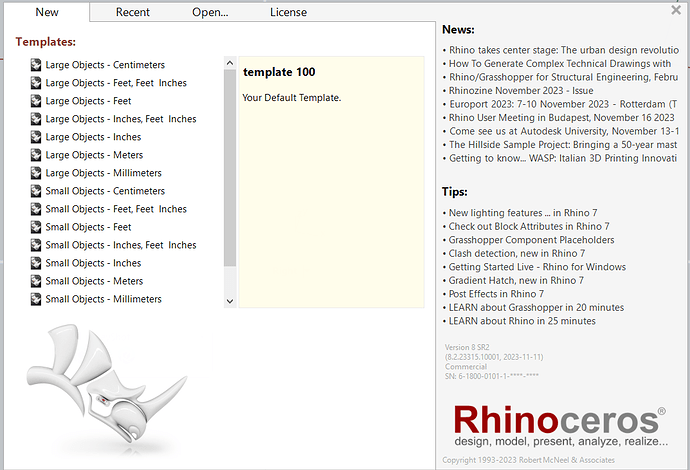Open news: Europort 2023 Rotterdam
The width and height of the screenshot is (690, 470).
pos(563,104)
